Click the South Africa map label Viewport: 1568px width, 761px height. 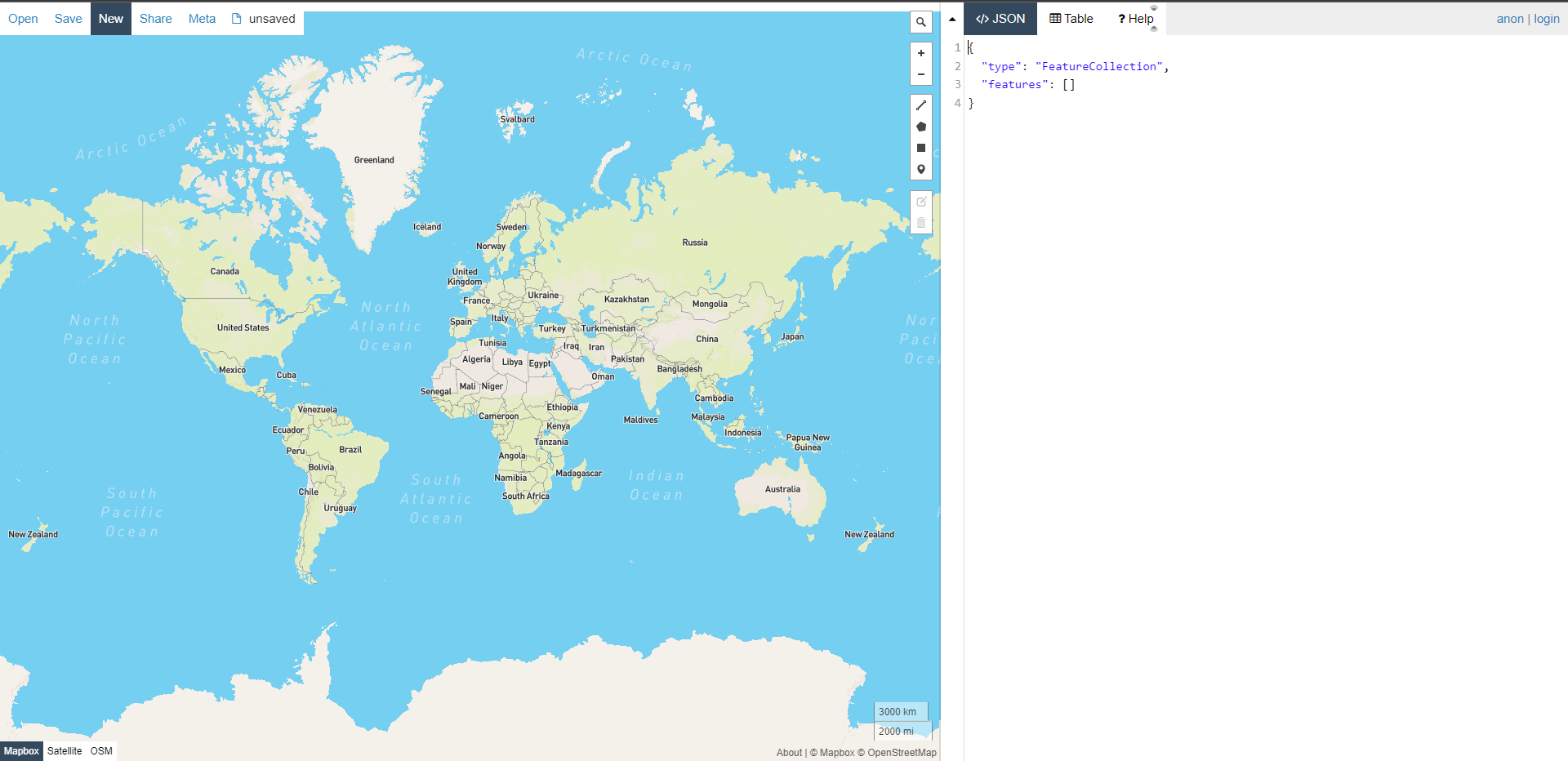click(526, 496)
